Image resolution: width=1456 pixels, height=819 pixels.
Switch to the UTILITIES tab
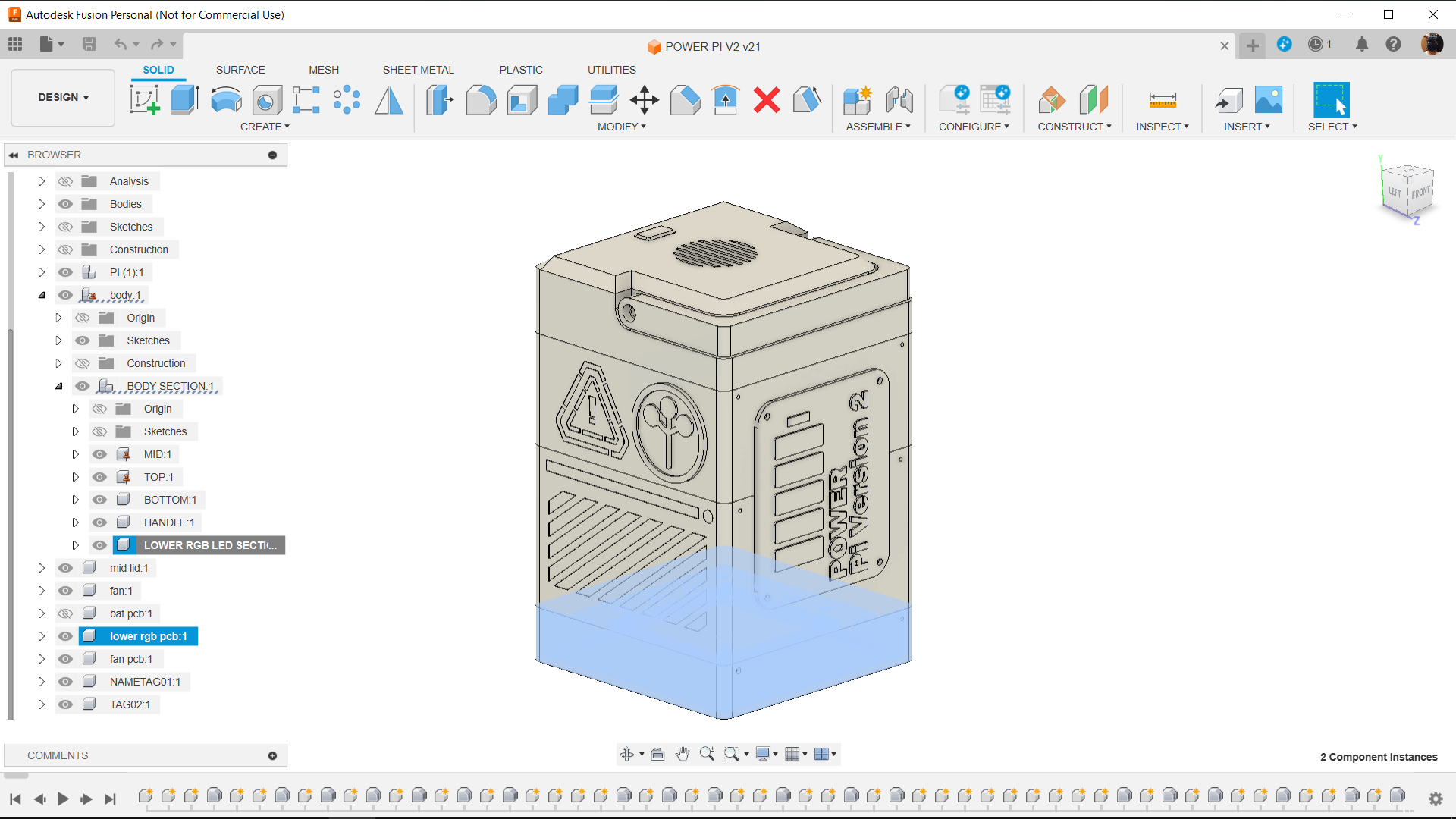(x=612, y=70)
